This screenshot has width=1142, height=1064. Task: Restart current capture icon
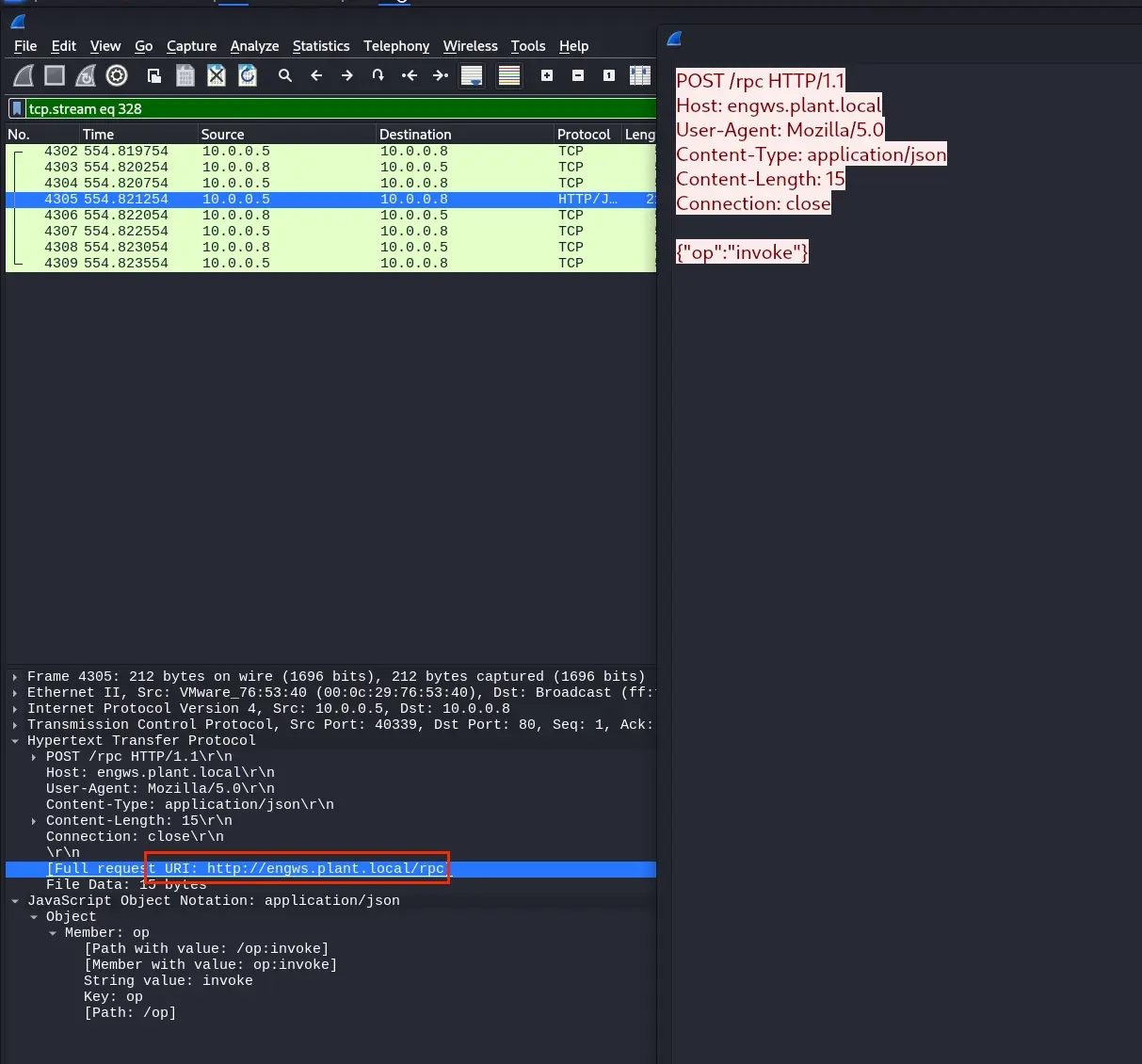click(86, 75)
